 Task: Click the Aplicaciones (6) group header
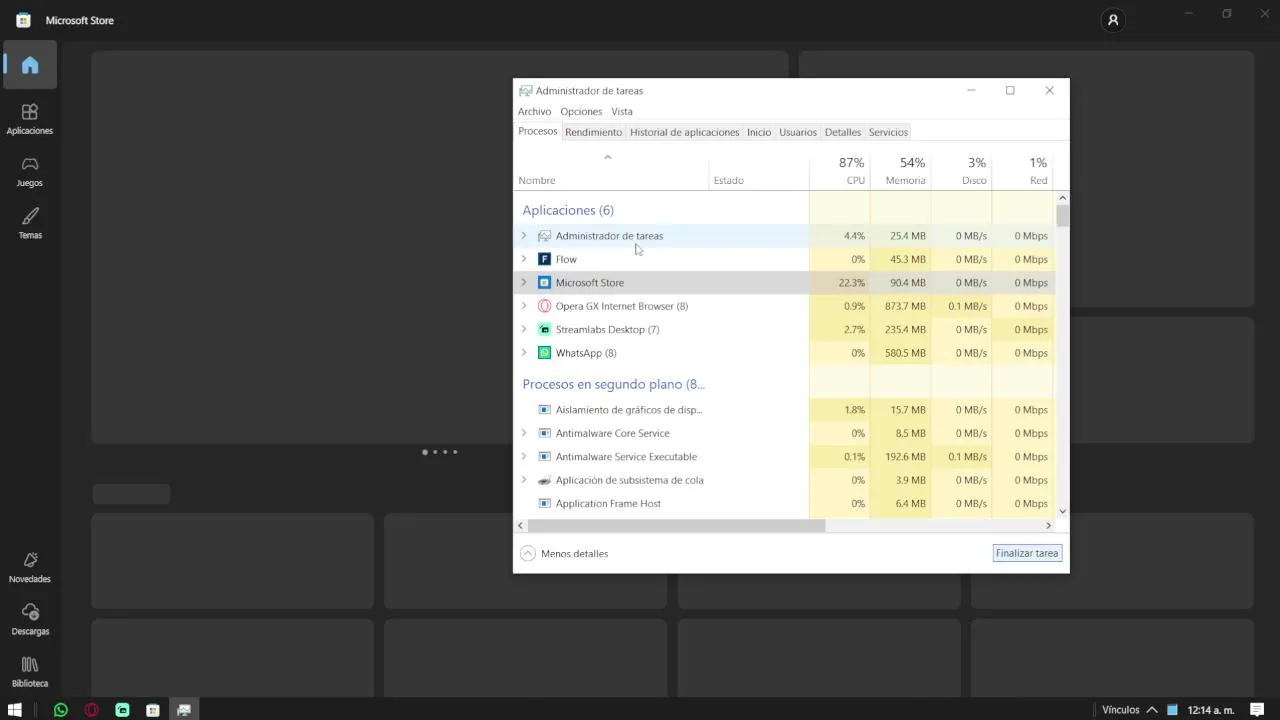(568, 210)
